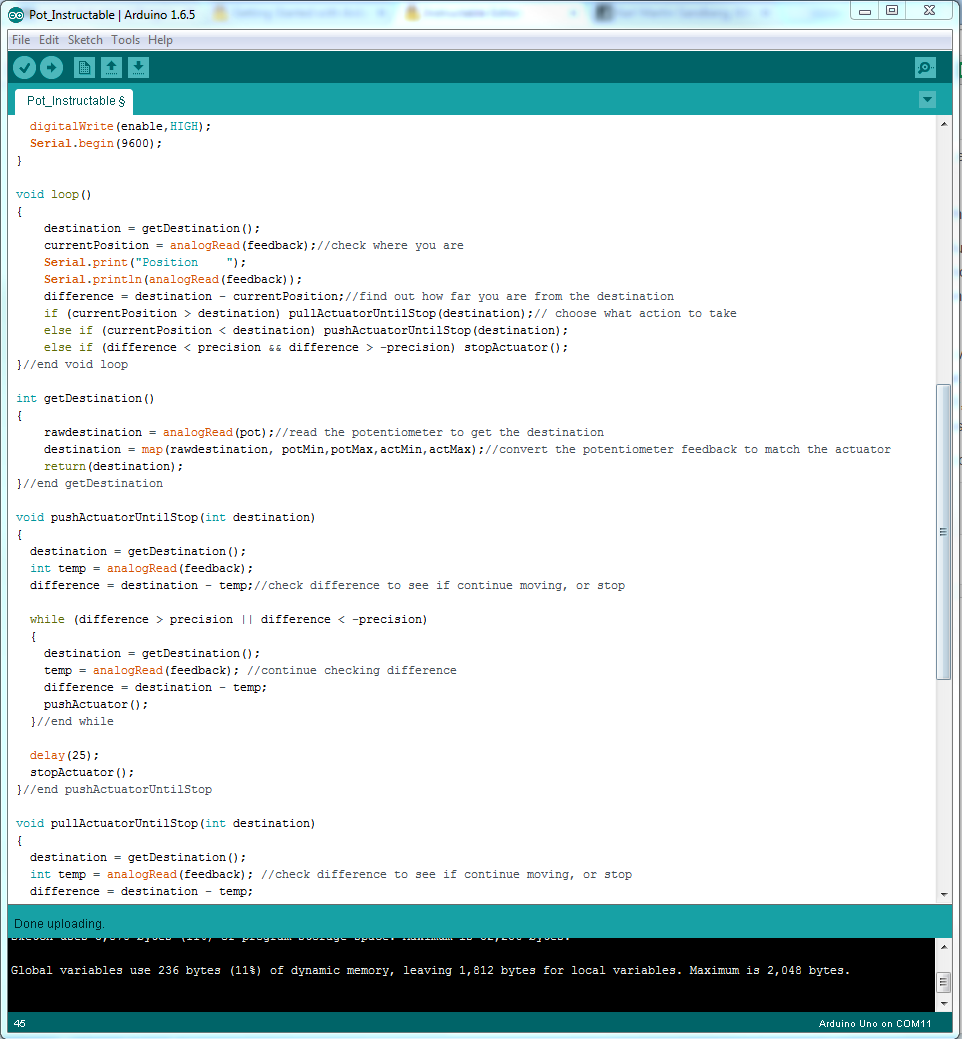Maximize the Arduino window
The image size is (962, 1039).
[892, 11]
